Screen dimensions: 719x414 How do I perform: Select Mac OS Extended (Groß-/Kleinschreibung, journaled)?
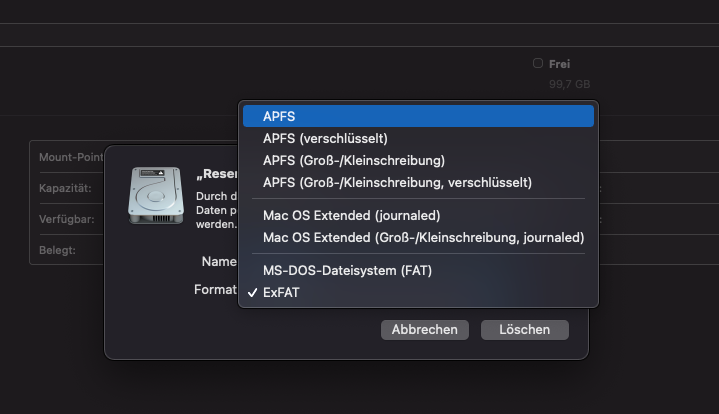pyautogui.click(x=423, y=237)
